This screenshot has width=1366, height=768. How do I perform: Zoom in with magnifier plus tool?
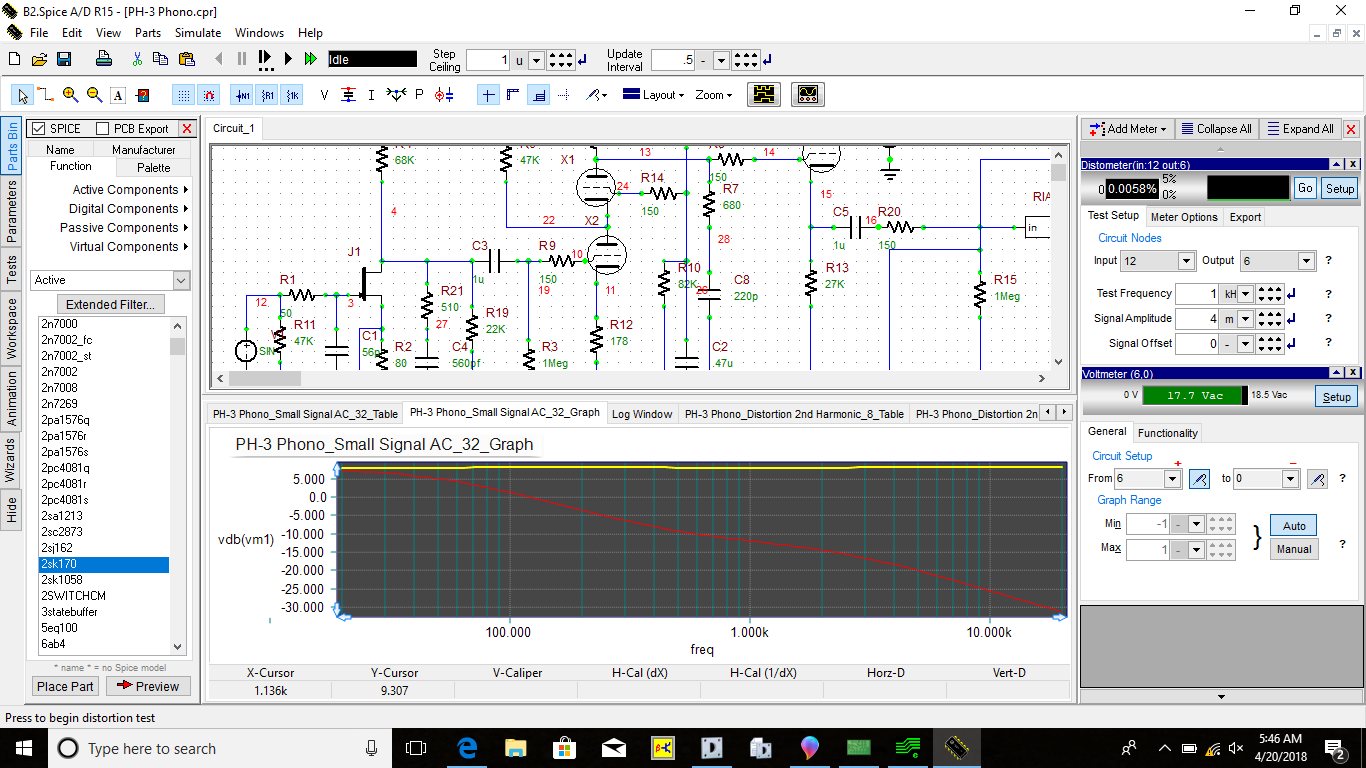point(70,95)
